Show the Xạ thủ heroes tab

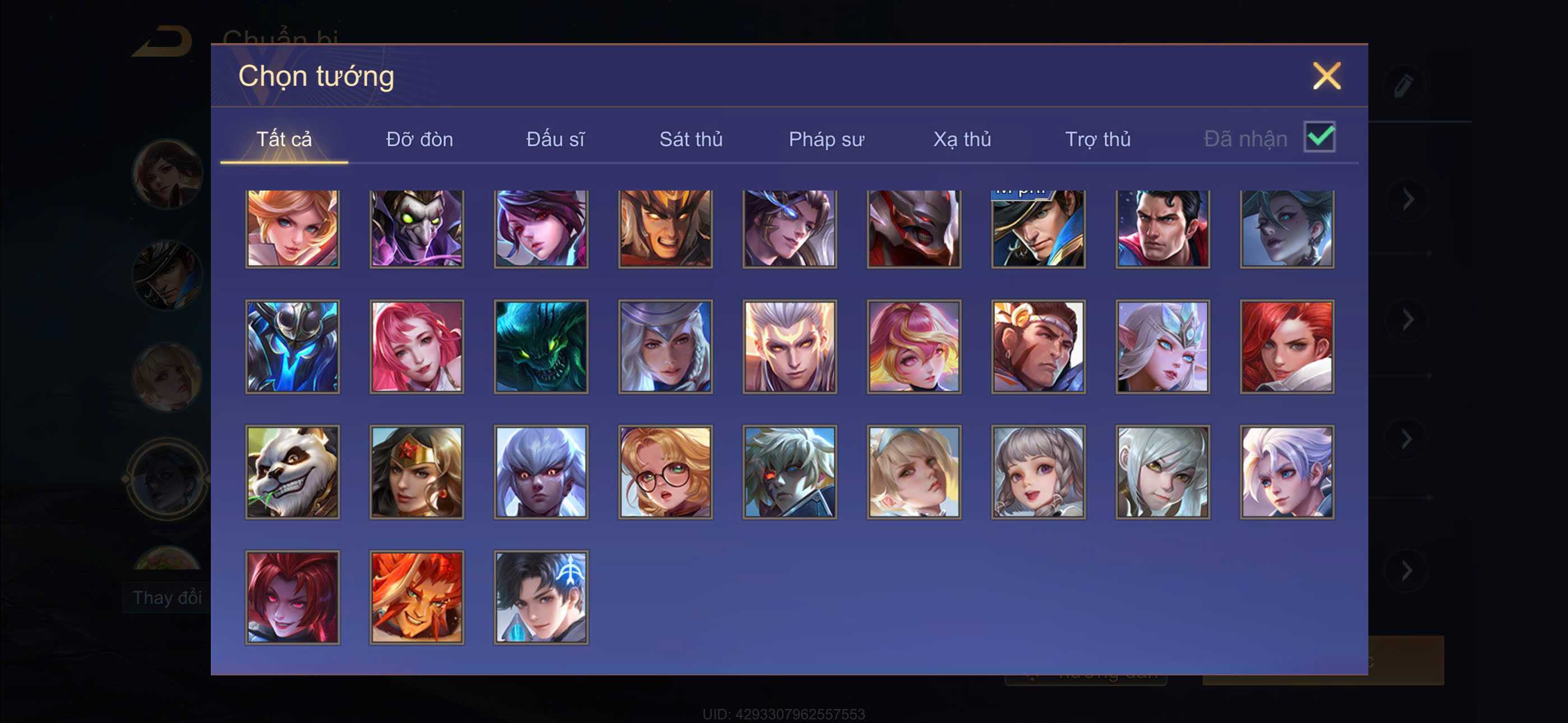point(962,140)
